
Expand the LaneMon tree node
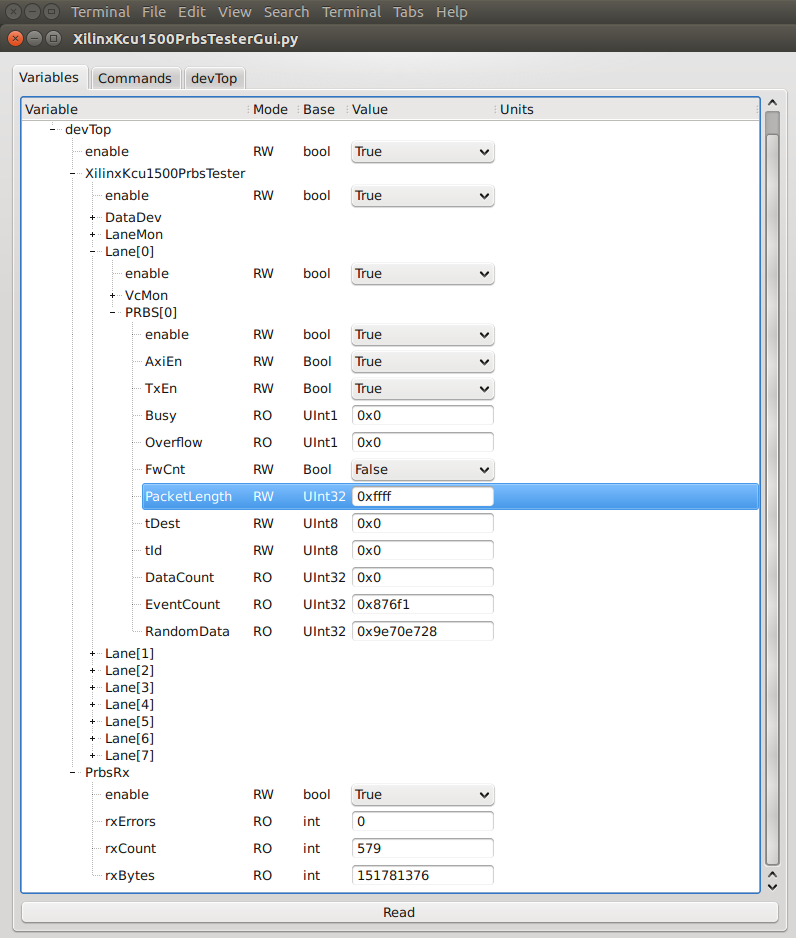(93, 235)
